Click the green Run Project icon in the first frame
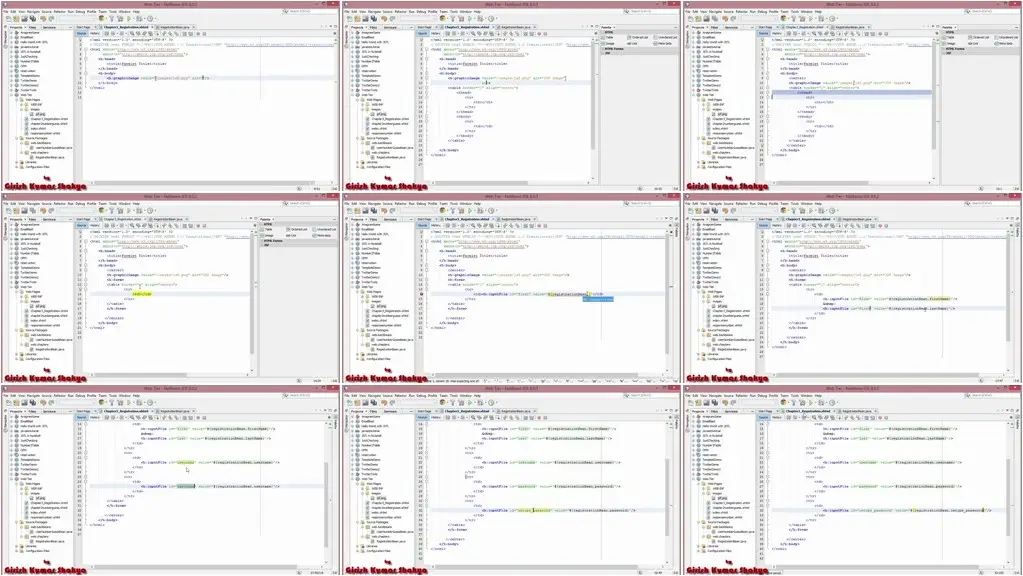This screenshot has height=576, width=1023. (129, 18)
